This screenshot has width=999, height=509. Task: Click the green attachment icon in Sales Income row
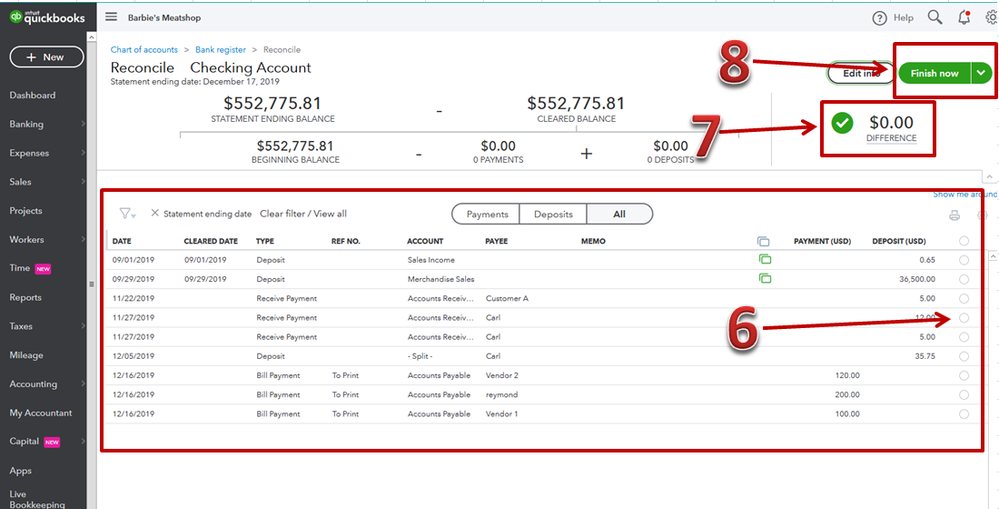tap(765, 259)
